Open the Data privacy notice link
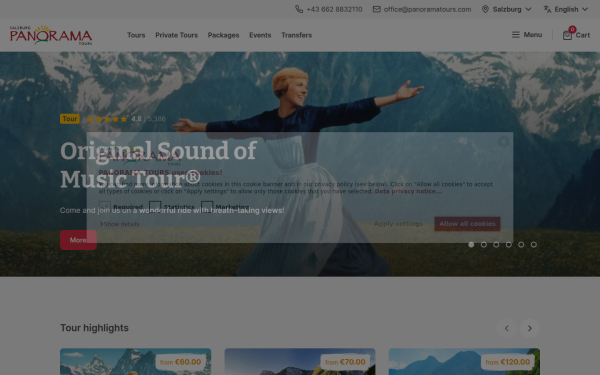The height and width of the screenshot is (375, 600). [408, 191]
